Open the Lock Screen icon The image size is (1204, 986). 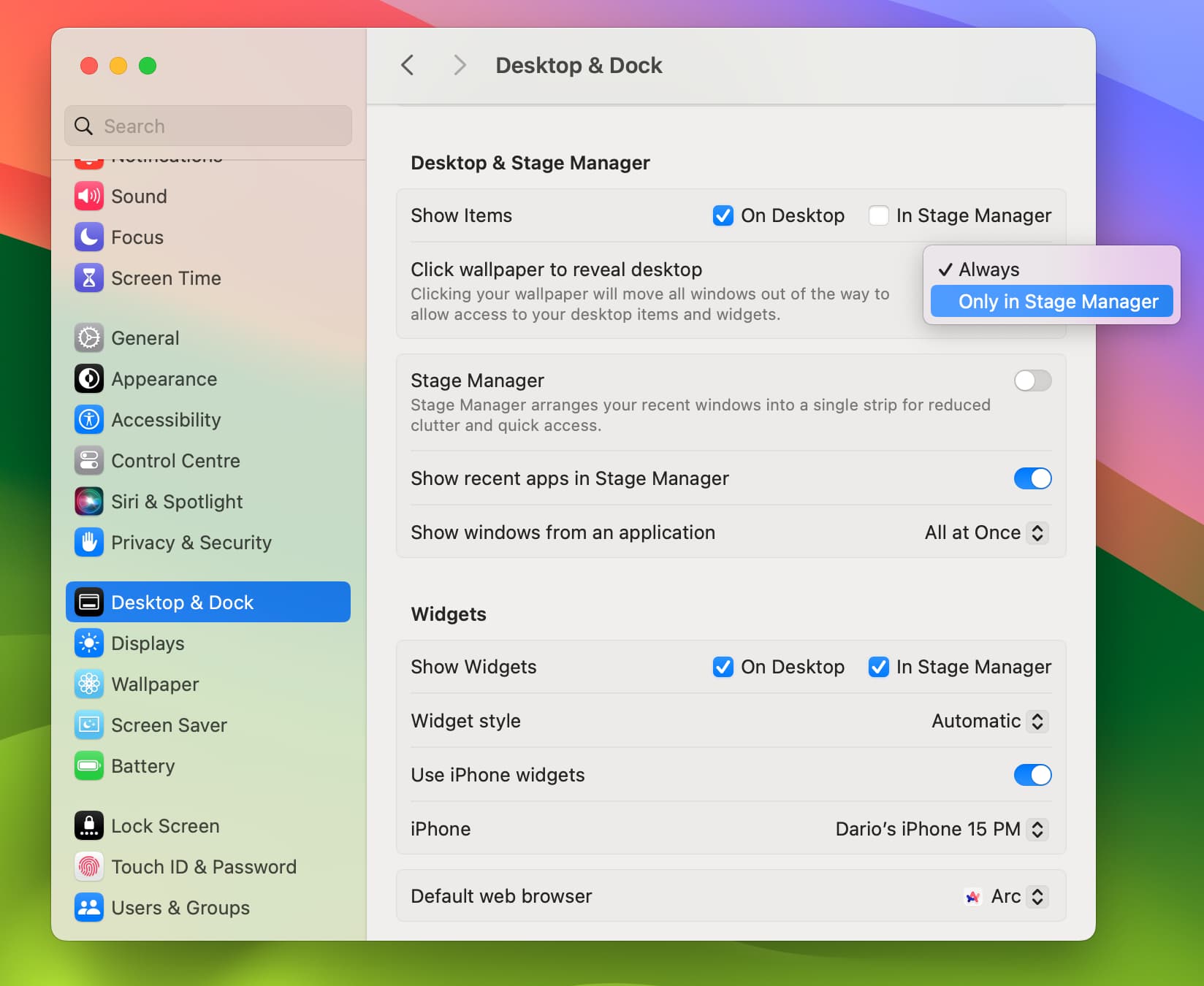[x=89, y=826]
